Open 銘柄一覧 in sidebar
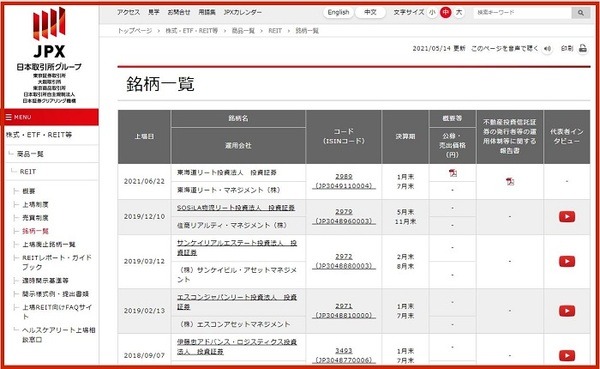 click(35, 231)
